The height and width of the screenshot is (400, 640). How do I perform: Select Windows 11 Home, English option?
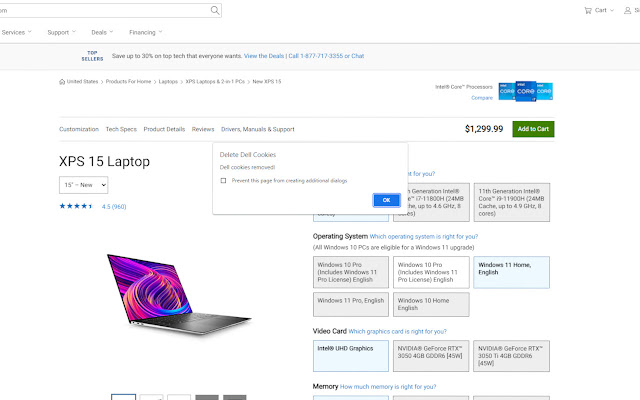coord(511,272)
